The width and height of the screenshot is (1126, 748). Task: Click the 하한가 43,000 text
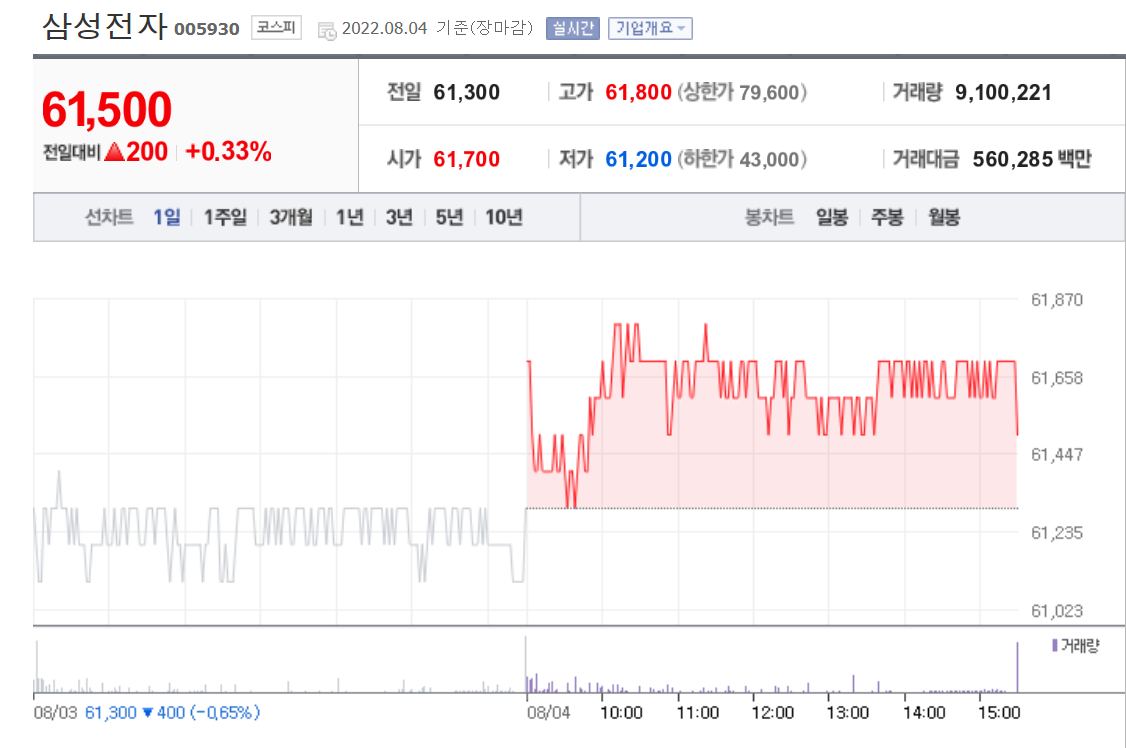pos(742,159)
